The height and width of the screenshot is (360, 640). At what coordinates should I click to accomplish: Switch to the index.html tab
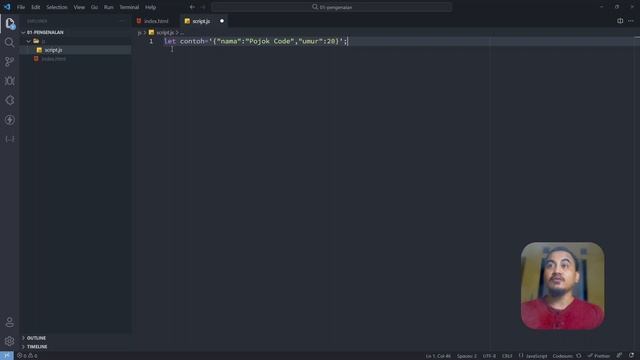coord(156,21)
